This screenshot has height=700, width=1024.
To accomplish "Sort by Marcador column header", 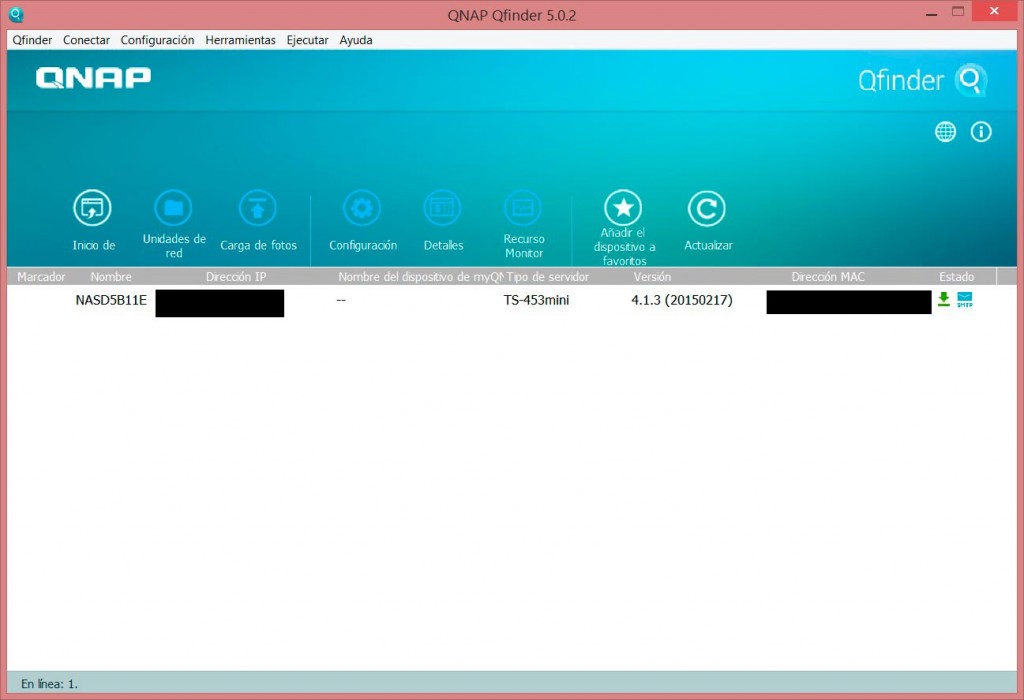I will point(41,277).
